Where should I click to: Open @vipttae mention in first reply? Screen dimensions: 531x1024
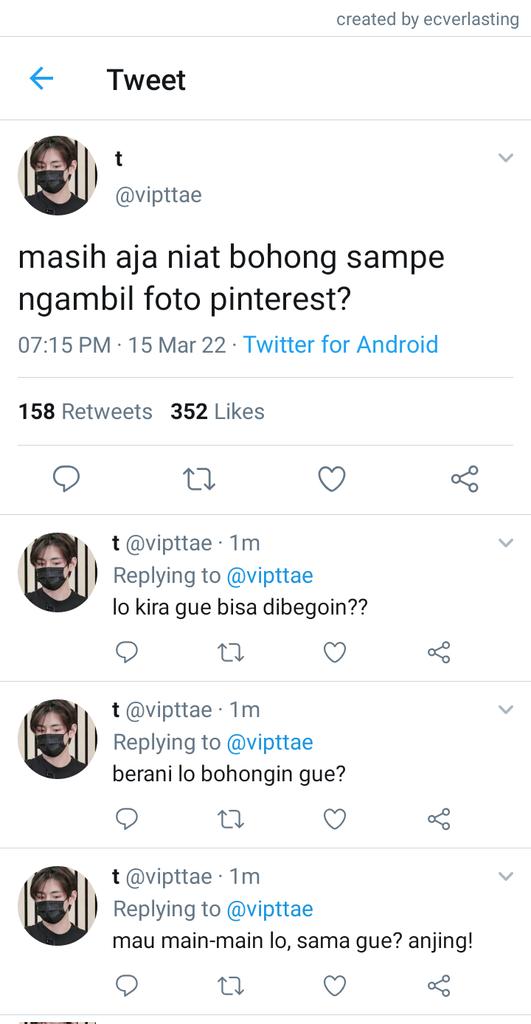(x=270, y=575)
